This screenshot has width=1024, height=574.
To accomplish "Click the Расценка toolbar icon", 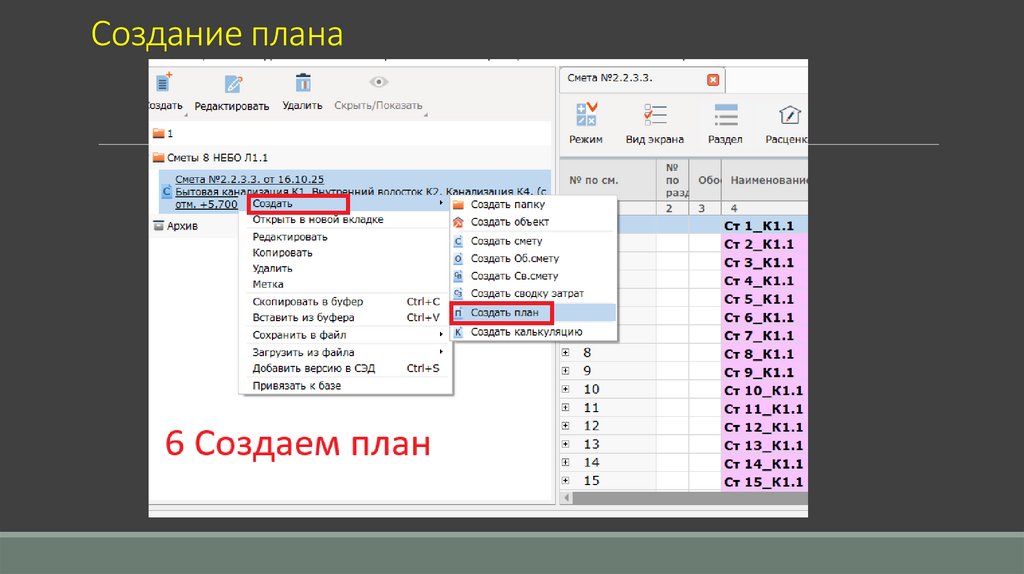I will pyautogui.click(x=790, y=115).
